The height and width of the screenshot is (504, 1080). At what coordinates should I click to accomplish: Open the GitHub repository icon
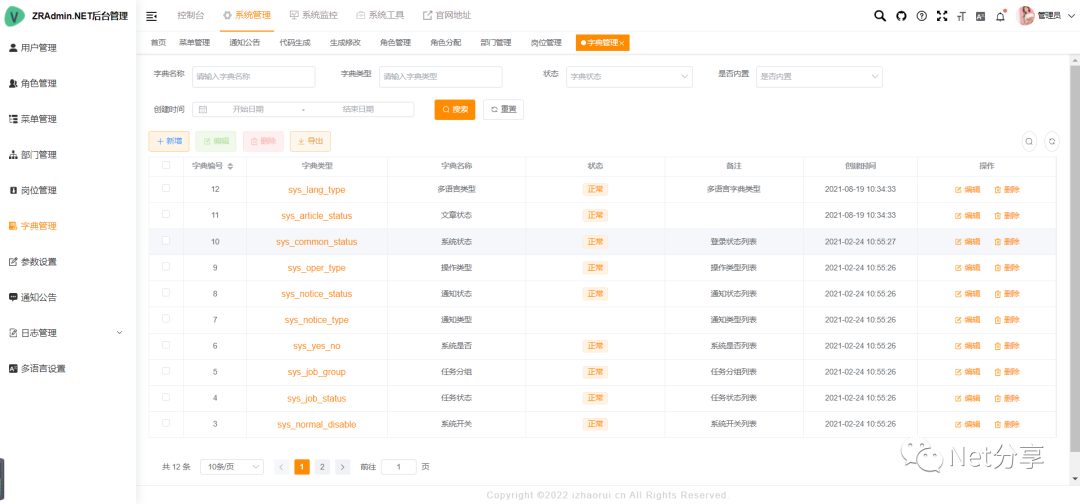point(901,16)
